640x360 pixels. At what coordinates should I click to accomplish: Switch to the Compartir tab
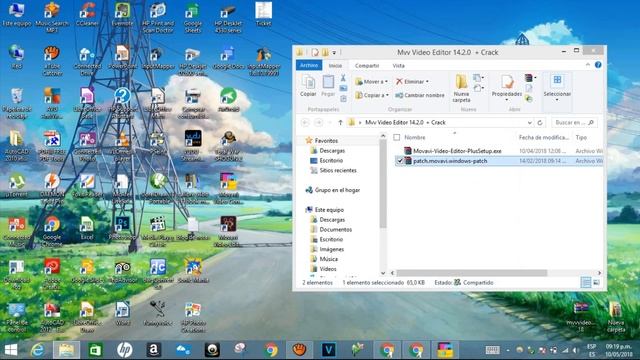(x=367, y=65)
